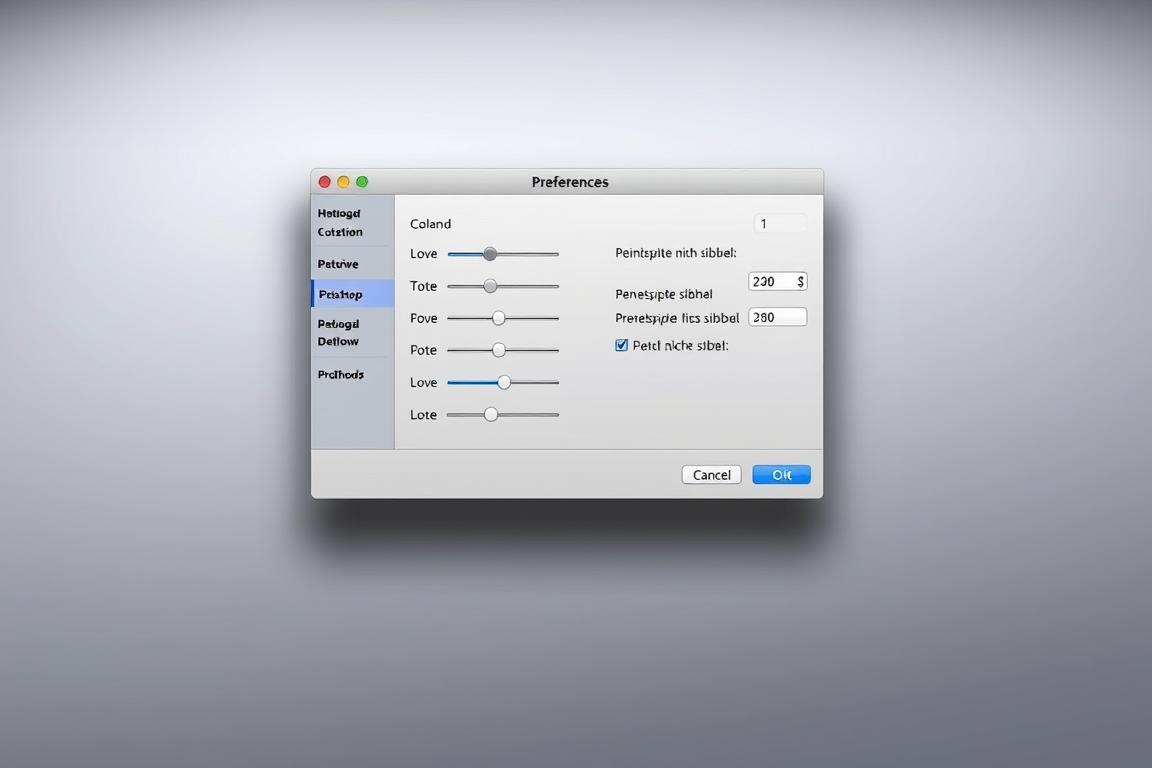Select the "Prclhods" sidebar entry

(x=340, y=374)
